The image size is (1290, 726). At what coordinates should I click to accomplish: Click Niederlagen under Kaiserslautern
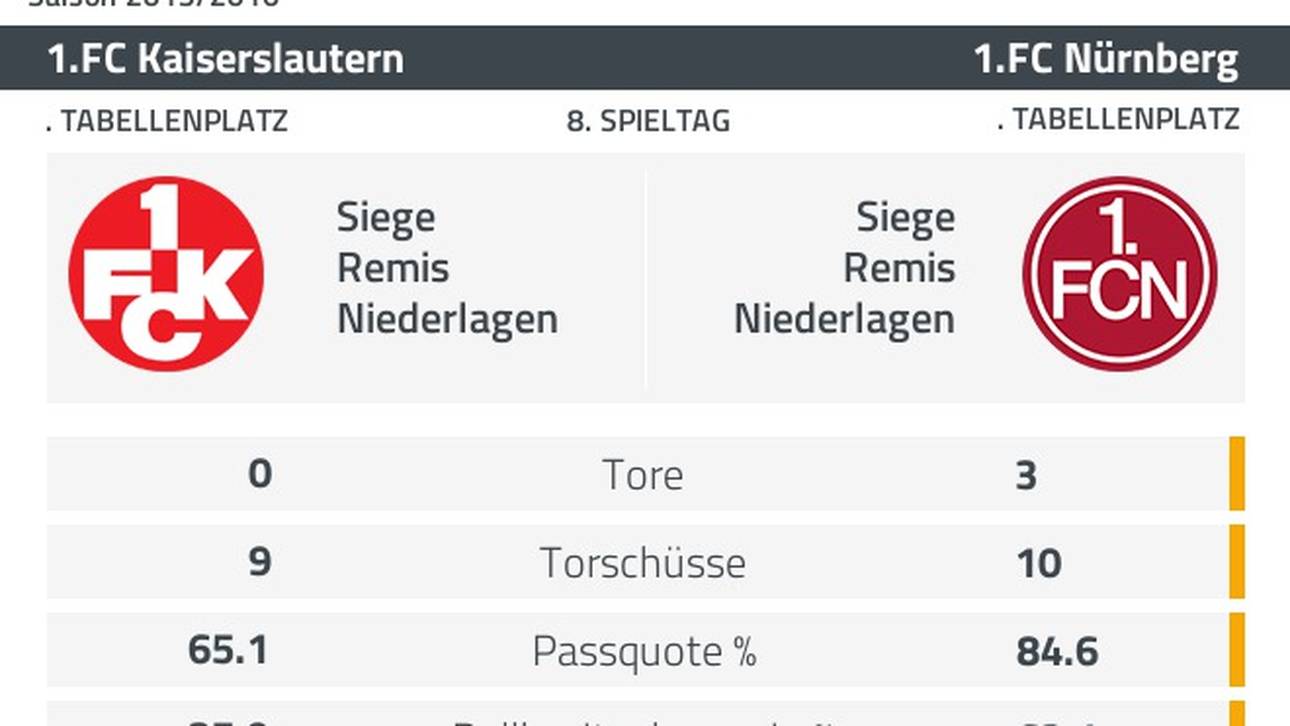pos(447,319)
